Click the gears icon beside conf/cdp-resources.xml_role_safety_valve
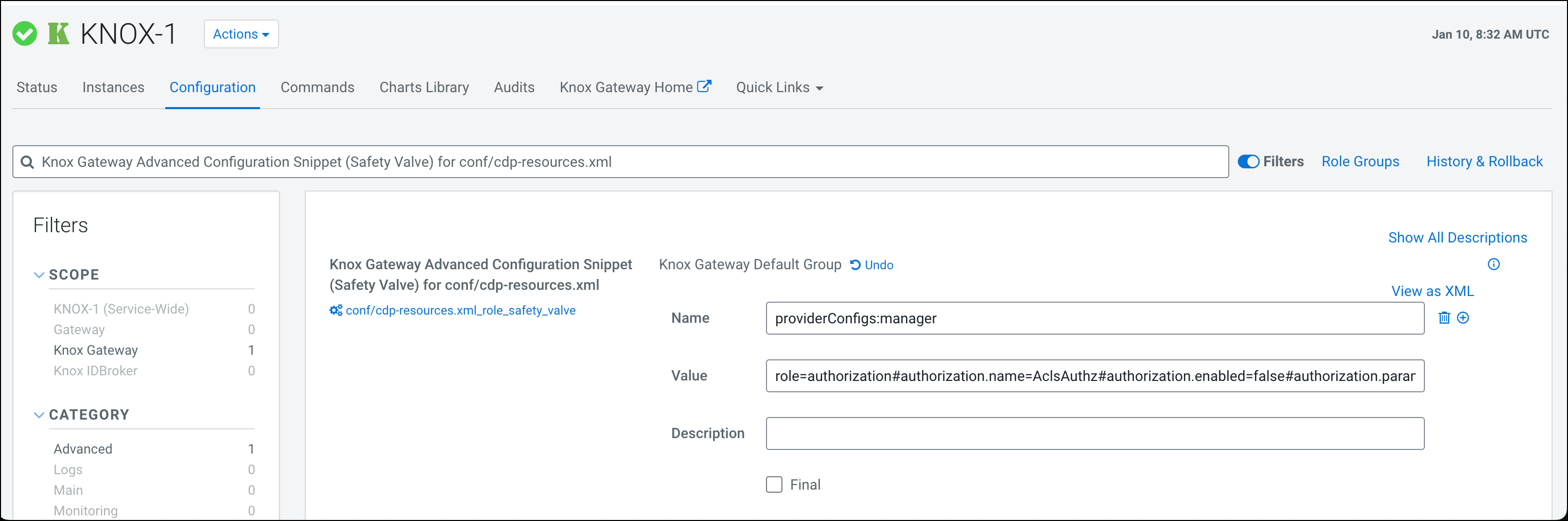This screenshot has width=1568, height=521. point(336,310)
